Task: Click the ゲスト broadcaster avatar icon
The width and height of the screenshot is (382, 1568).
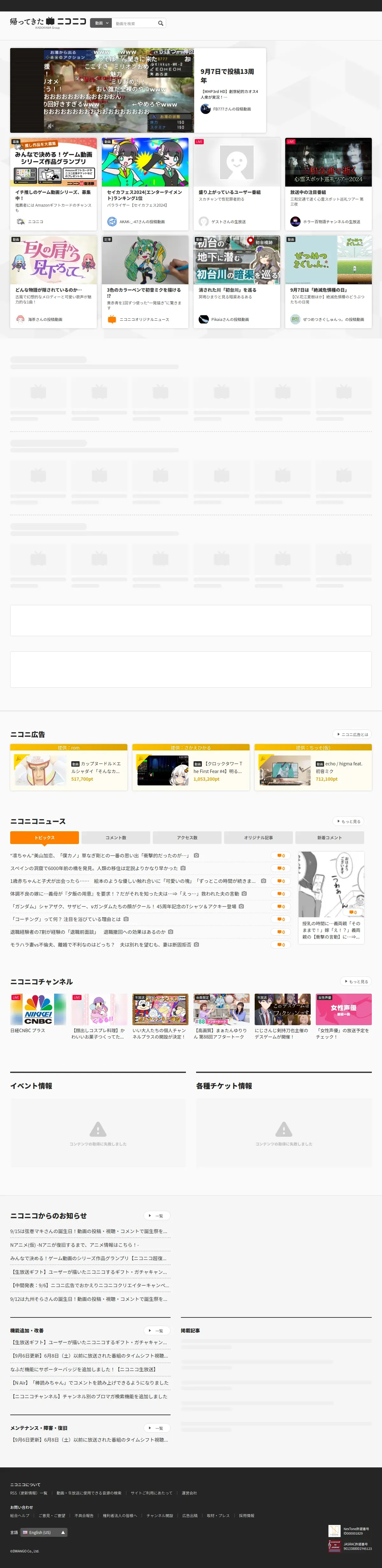Action: tap(204, 222)
